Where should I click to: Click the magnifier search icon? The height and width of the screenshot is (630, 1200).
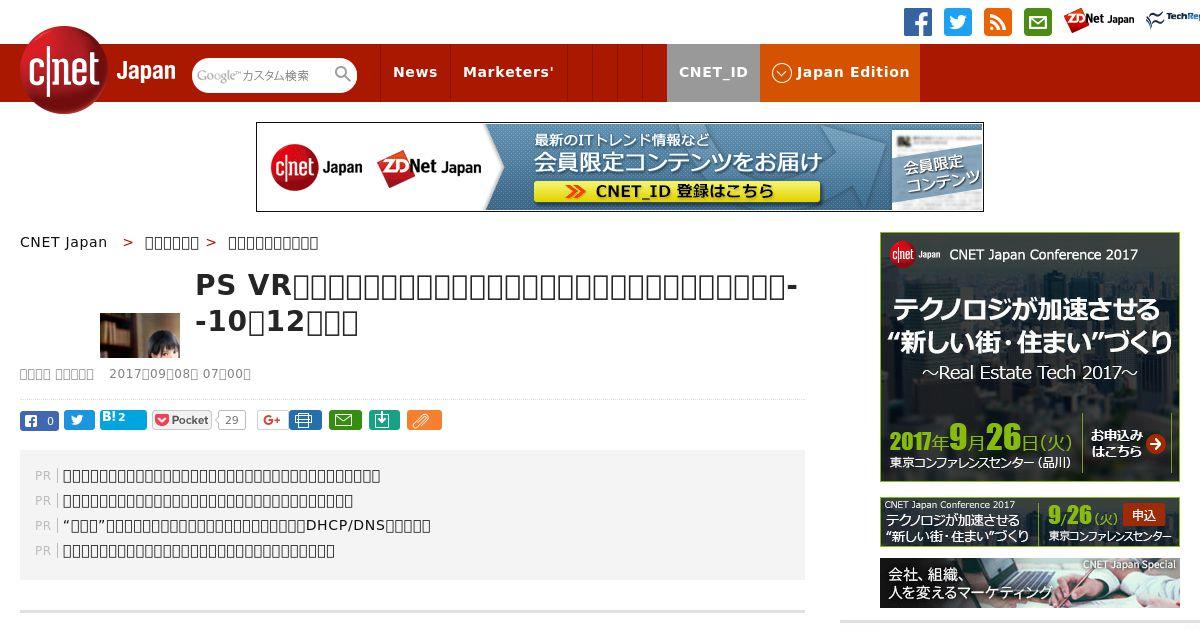click(x=343, y=74)
